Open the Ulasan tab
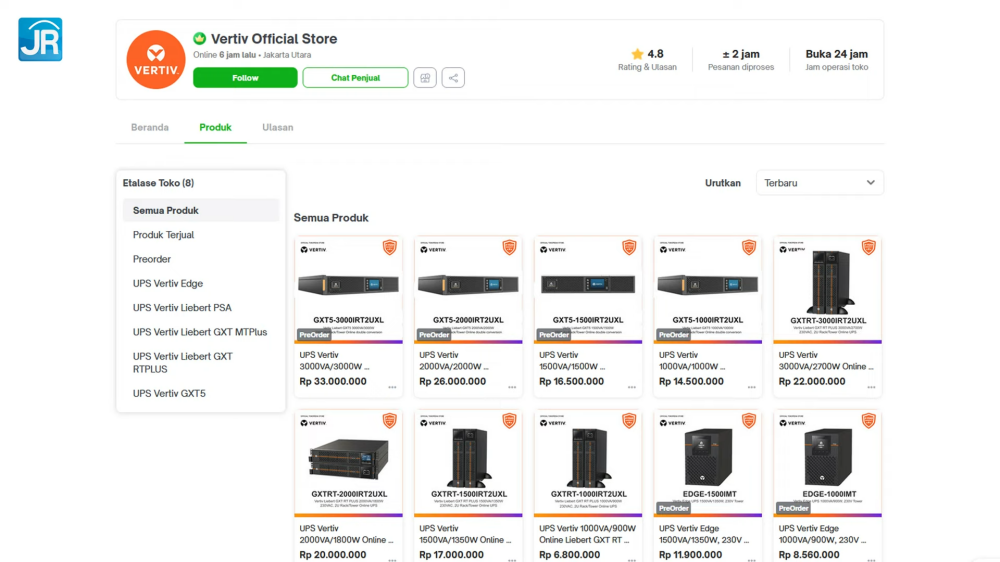The image size is (1000, 562). [277, 128]
